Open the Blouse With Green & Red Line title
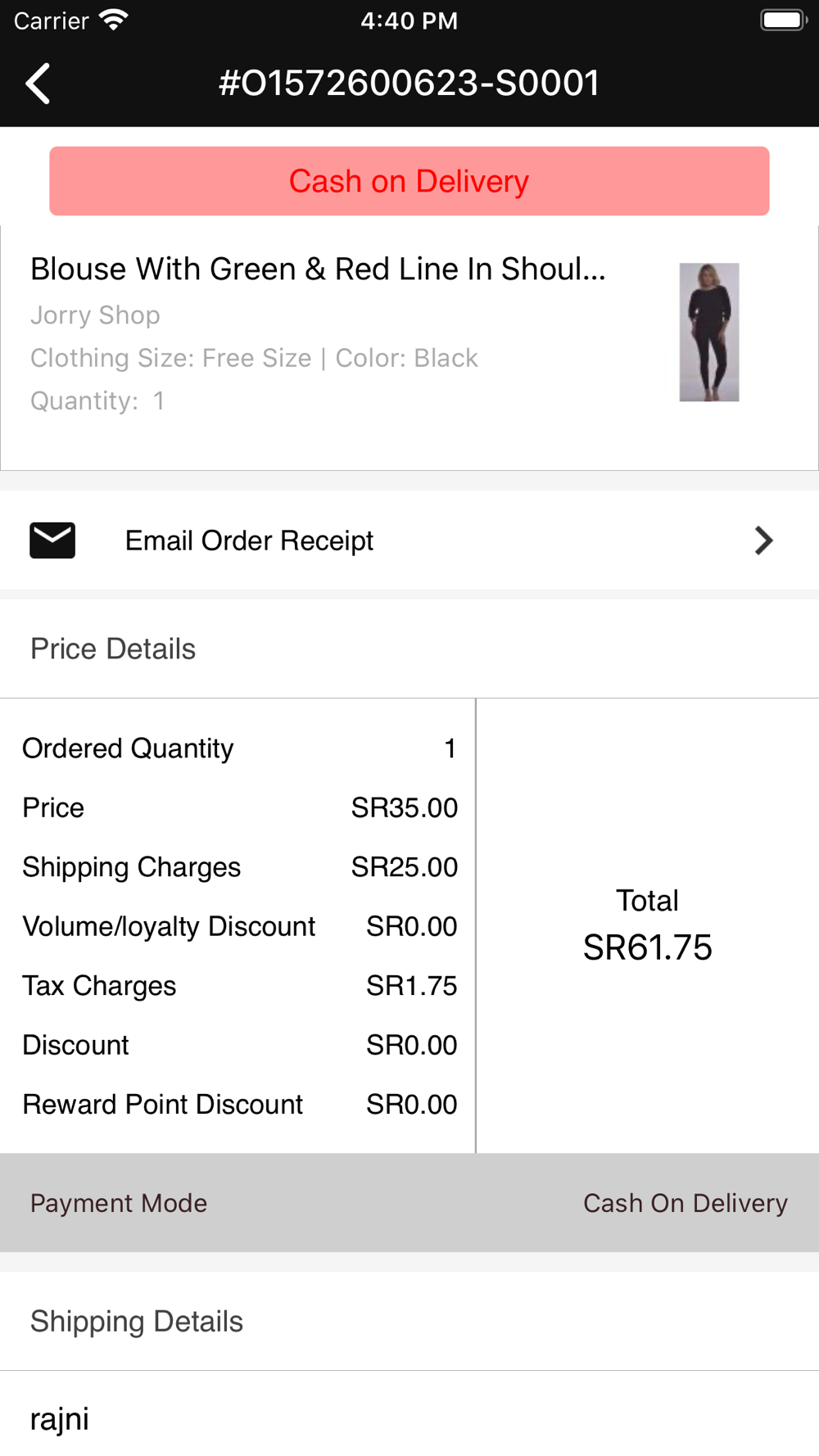The height and width of the screenshot is (1456, 819). [318, 269]
